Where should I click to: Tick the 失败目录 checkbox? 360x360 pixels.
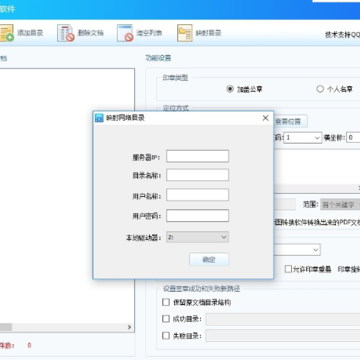pos(166,336)
